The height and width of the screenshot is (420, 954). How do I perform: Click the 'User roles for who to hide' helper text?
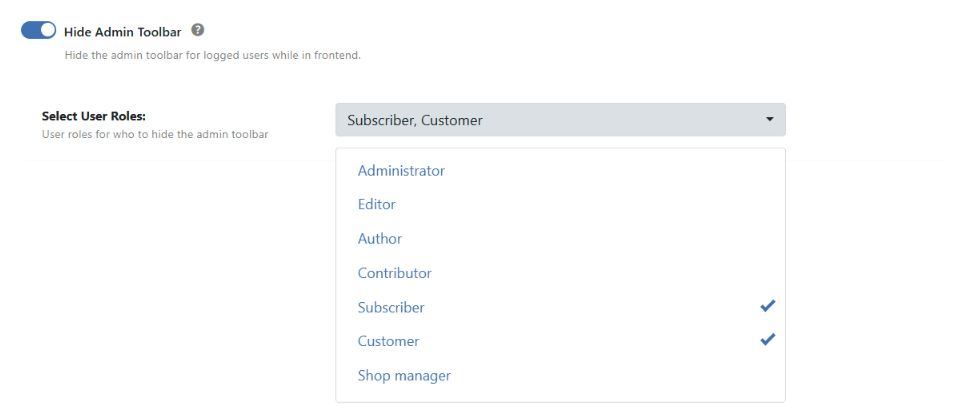click(155, 134)
